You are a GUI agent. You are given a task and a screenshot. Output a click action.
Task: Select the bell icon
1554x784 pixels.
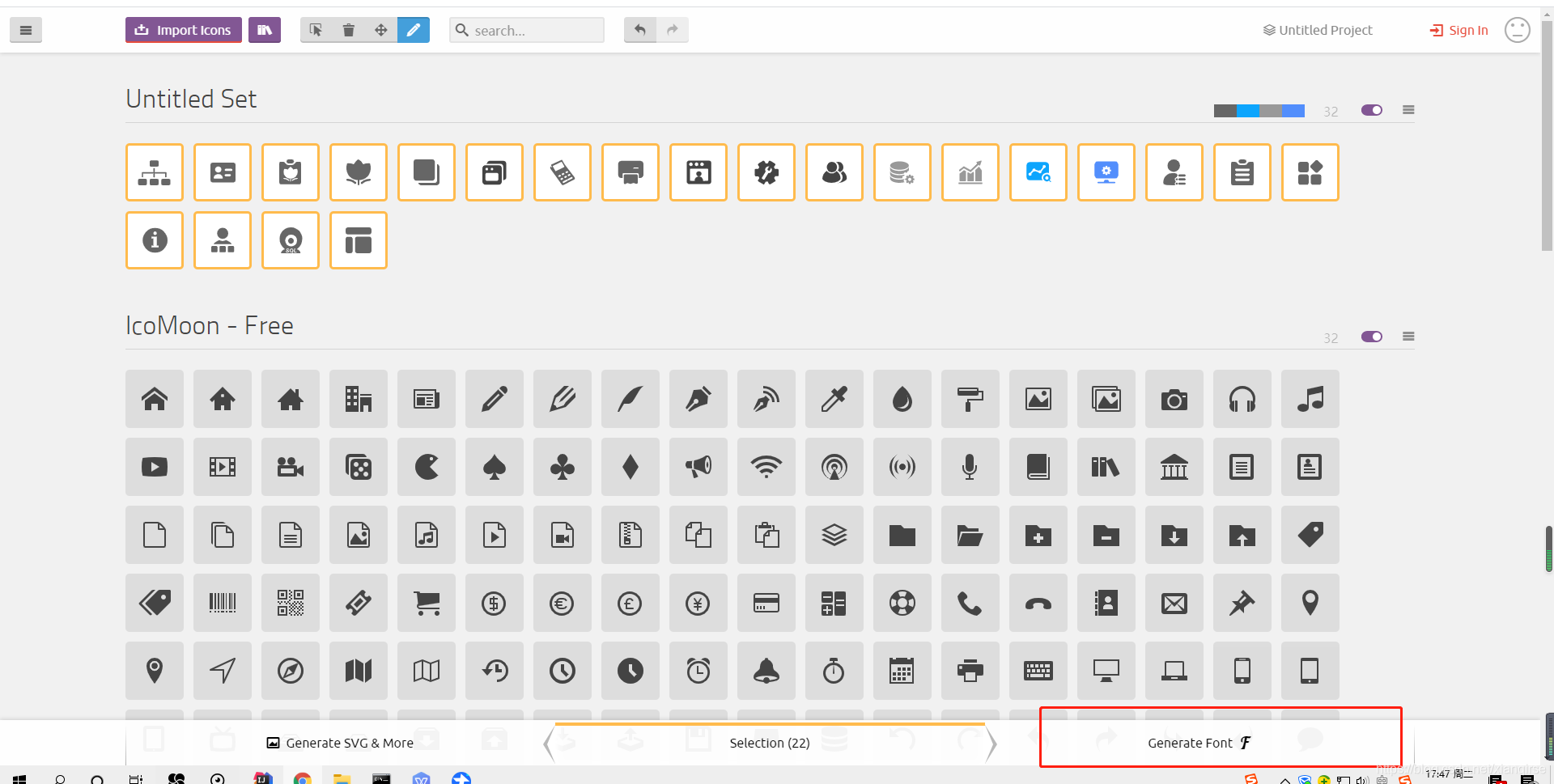point(766,671)
